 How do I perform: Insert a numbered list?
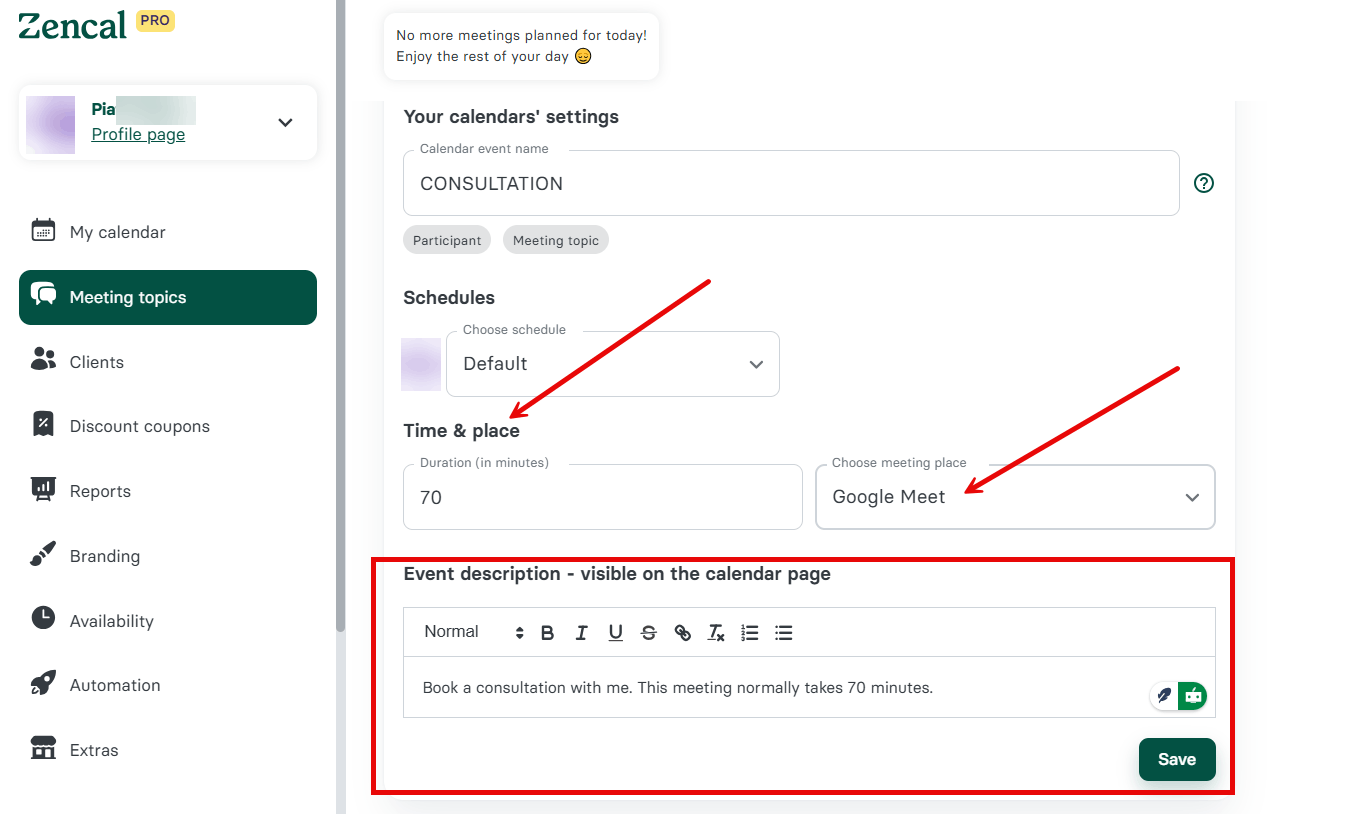click(750, 633)
